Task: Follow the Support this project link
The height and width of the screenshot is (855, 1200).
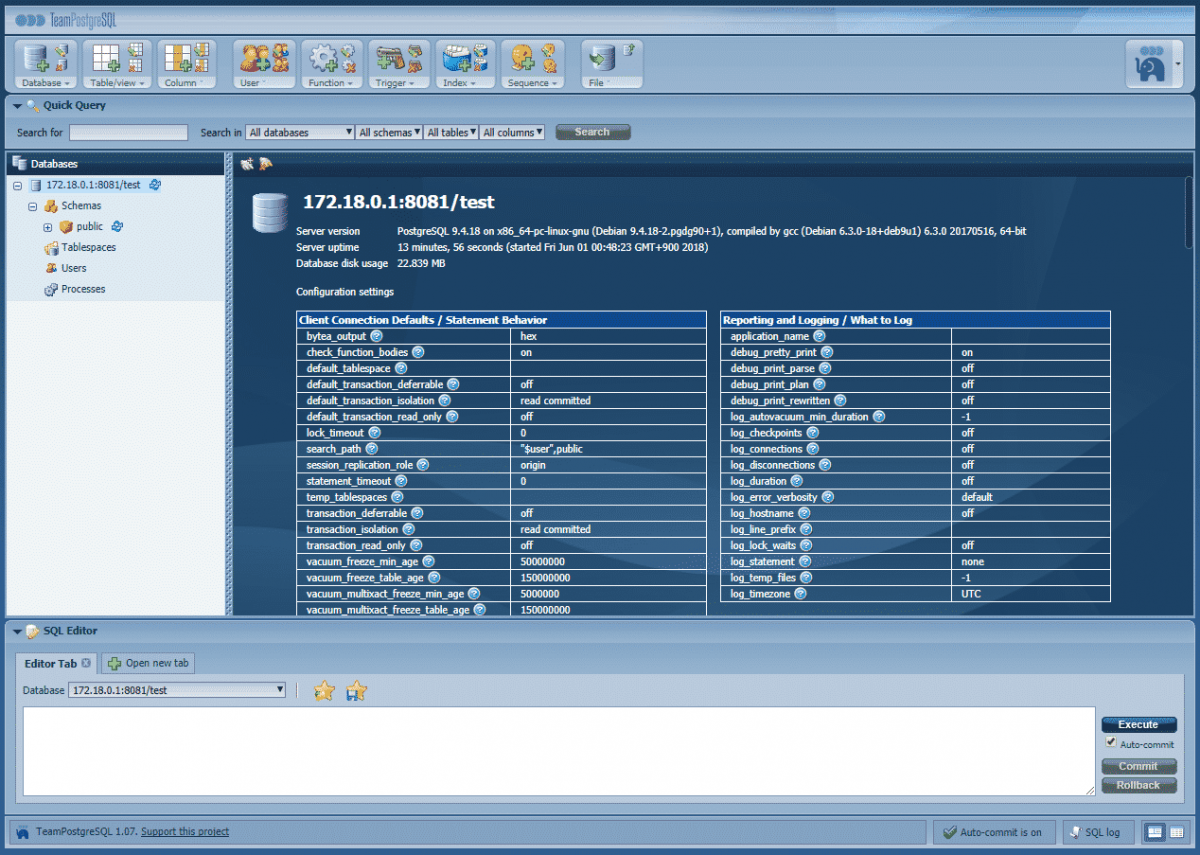Action: point(185,832)
